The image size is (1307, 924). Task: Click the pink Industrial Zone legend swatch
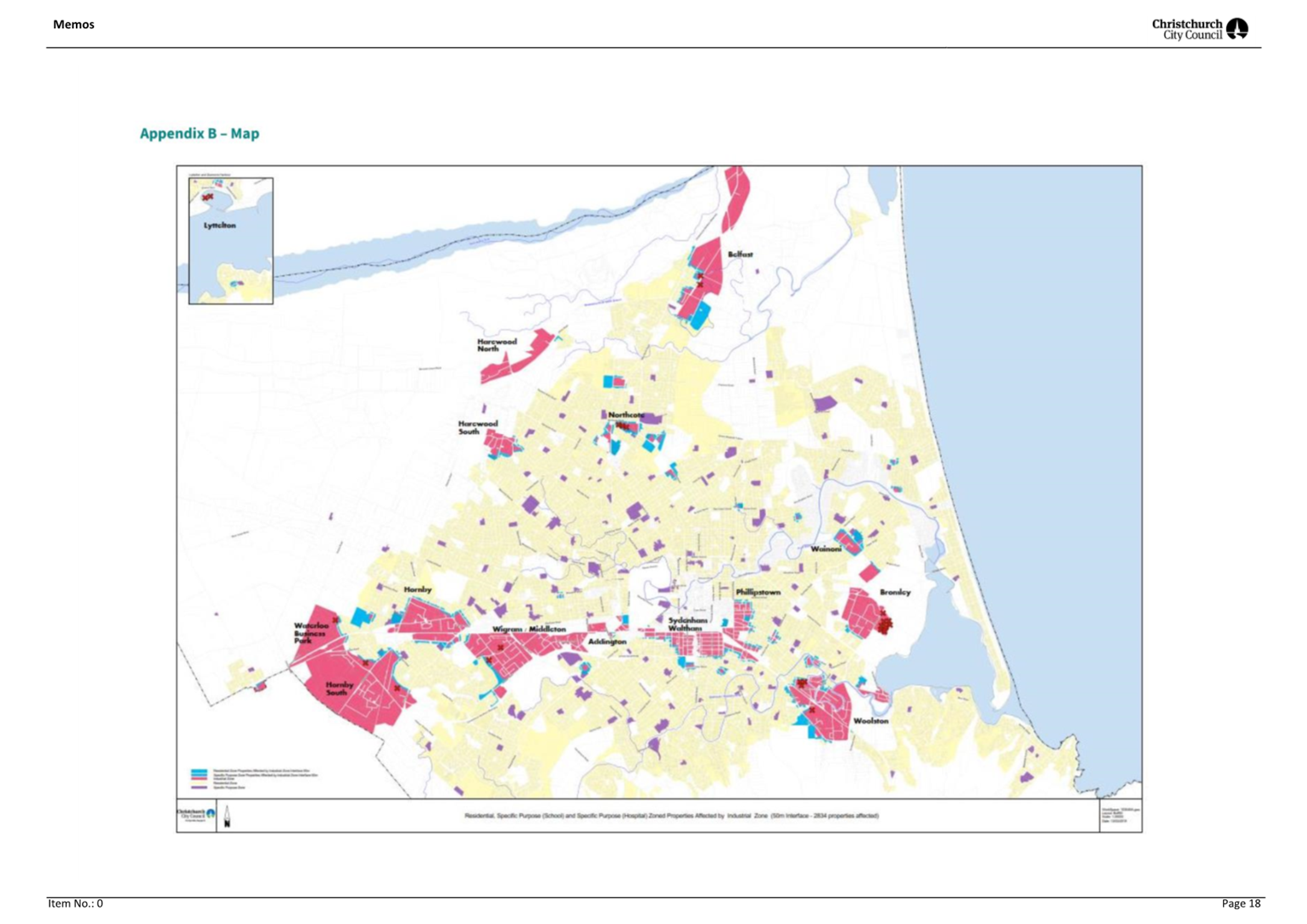pos(199,779)
